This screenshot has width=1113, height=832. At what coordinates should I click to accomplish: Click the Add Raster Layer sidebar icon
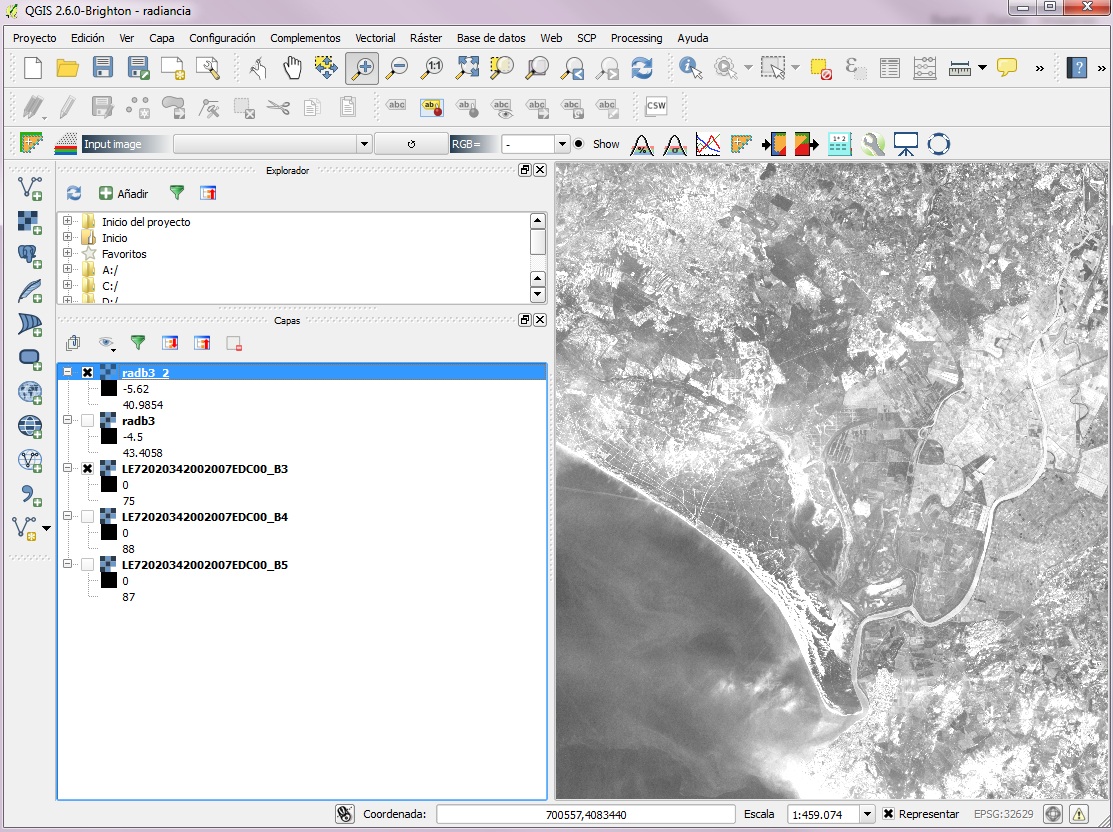point(30,223)
